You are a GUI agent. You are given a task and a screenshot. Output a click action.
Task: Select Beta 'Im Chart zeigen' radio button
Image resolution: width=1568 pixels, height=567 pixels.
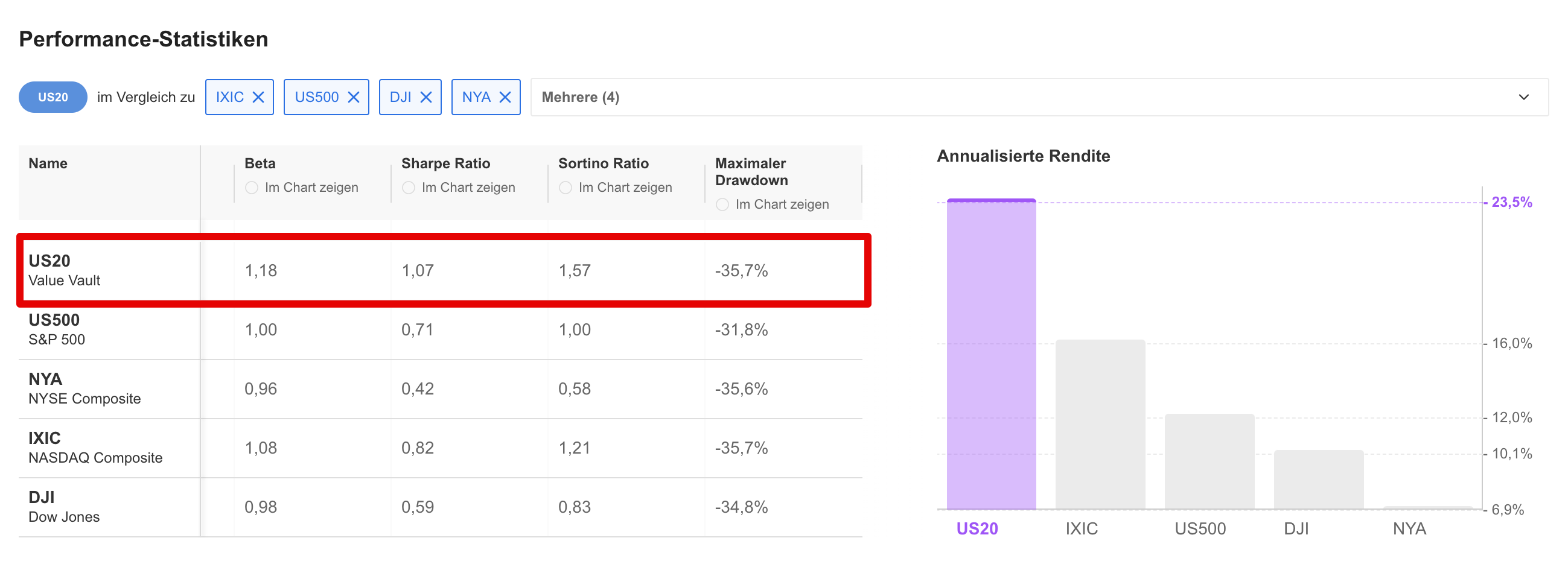tap(252, 188)
